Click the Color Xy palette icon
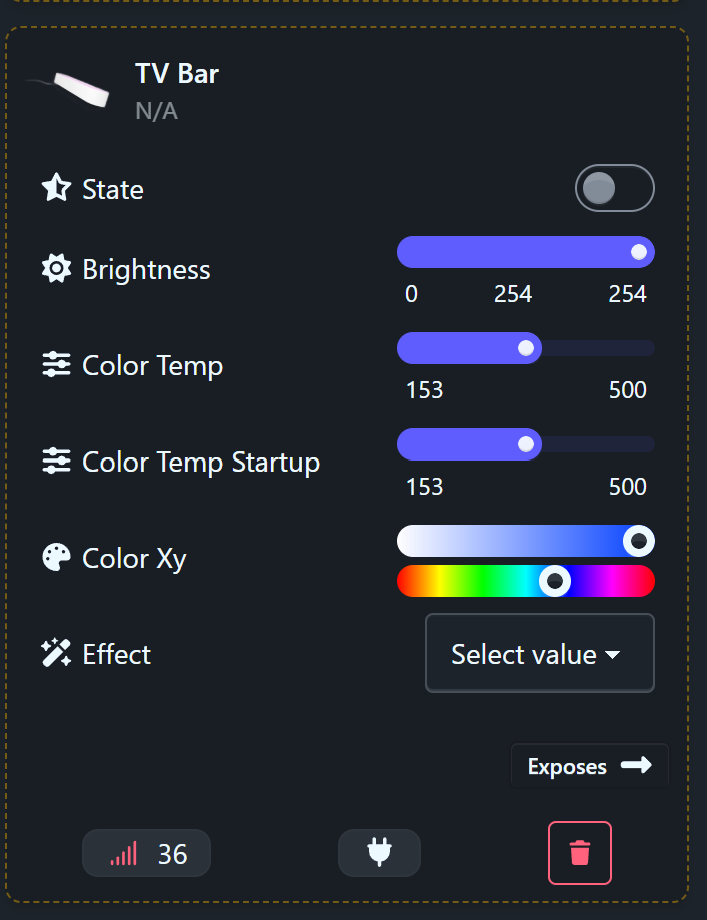This screenshot has height=920, width=707. click(x=56, y=557)
